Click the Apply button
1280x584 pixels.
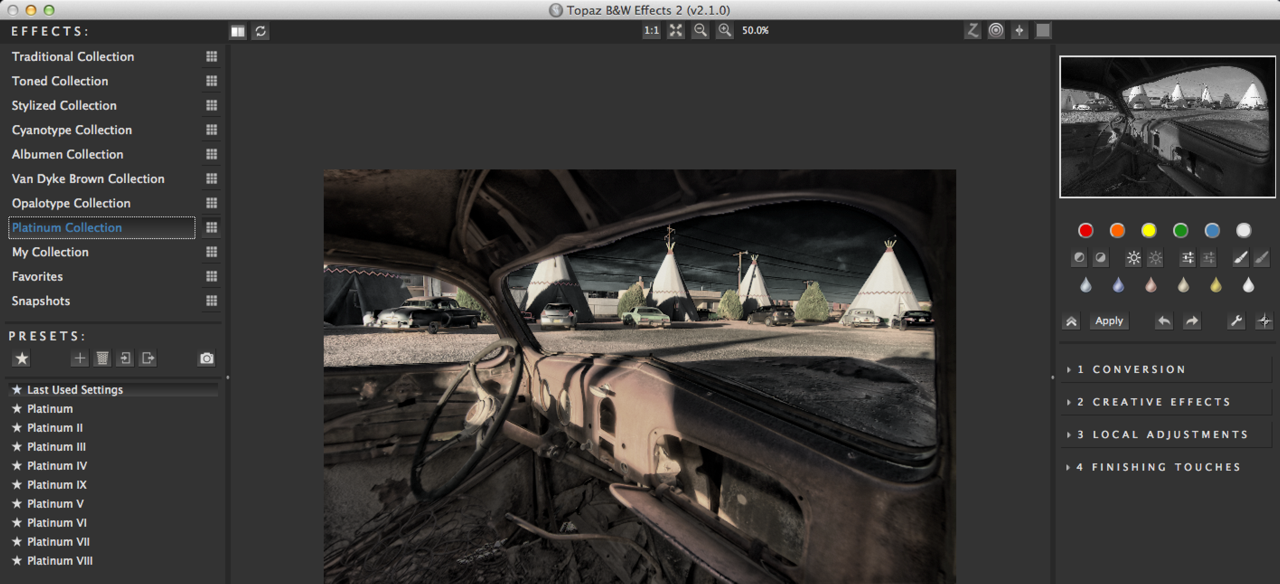pyautogui.click(x=1109, y=321)
